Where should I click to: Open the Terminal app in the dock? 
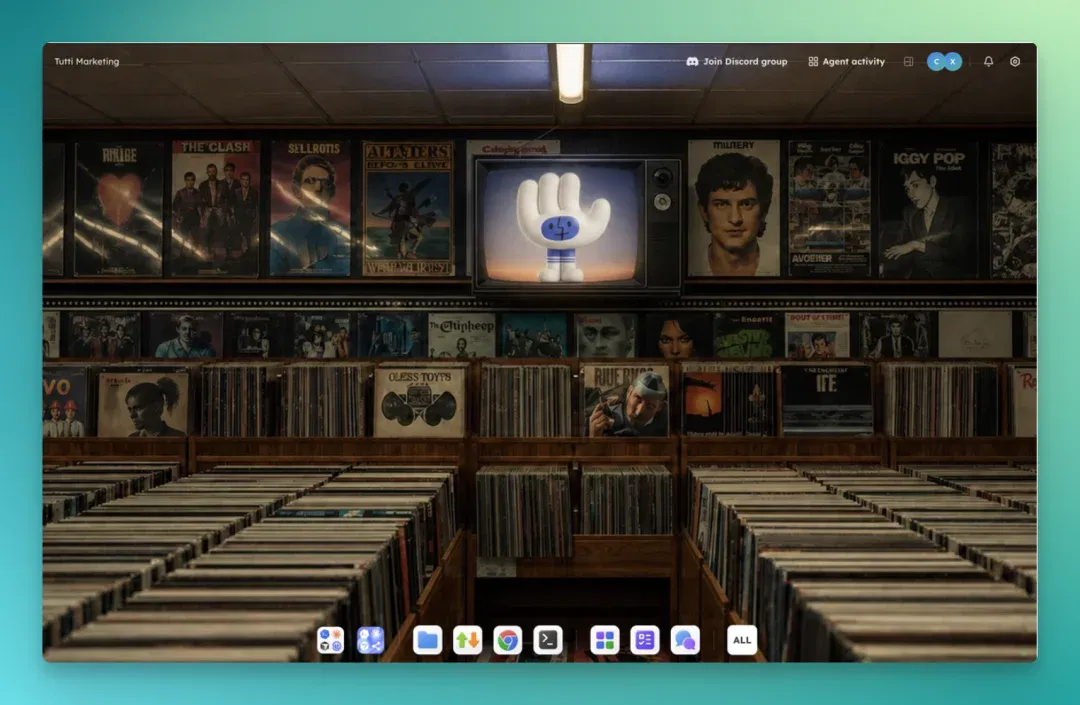pos(548,640)
